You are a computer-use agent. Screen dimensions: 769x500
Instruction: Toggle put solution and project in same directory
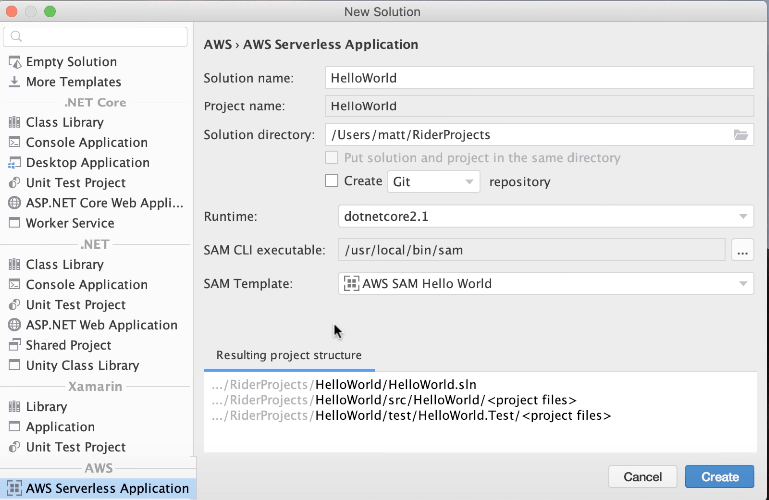(332, 158)
